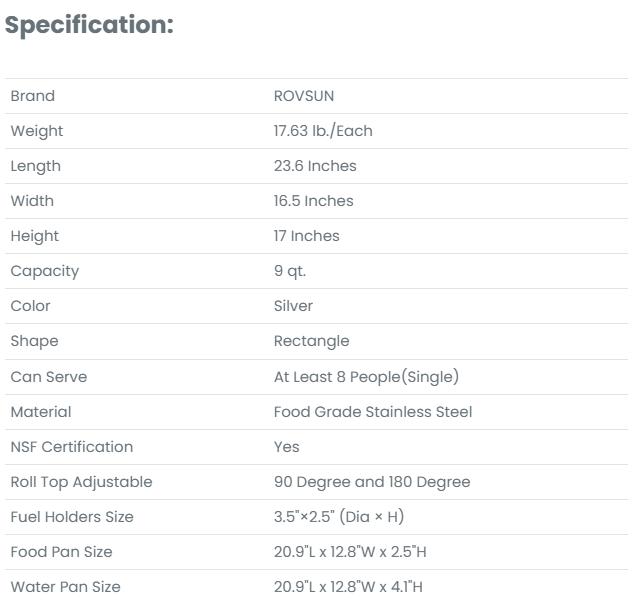The width and height of the screenshot is (636, 602).
Task: Click the Specification heading
Action: coord(89,26)
